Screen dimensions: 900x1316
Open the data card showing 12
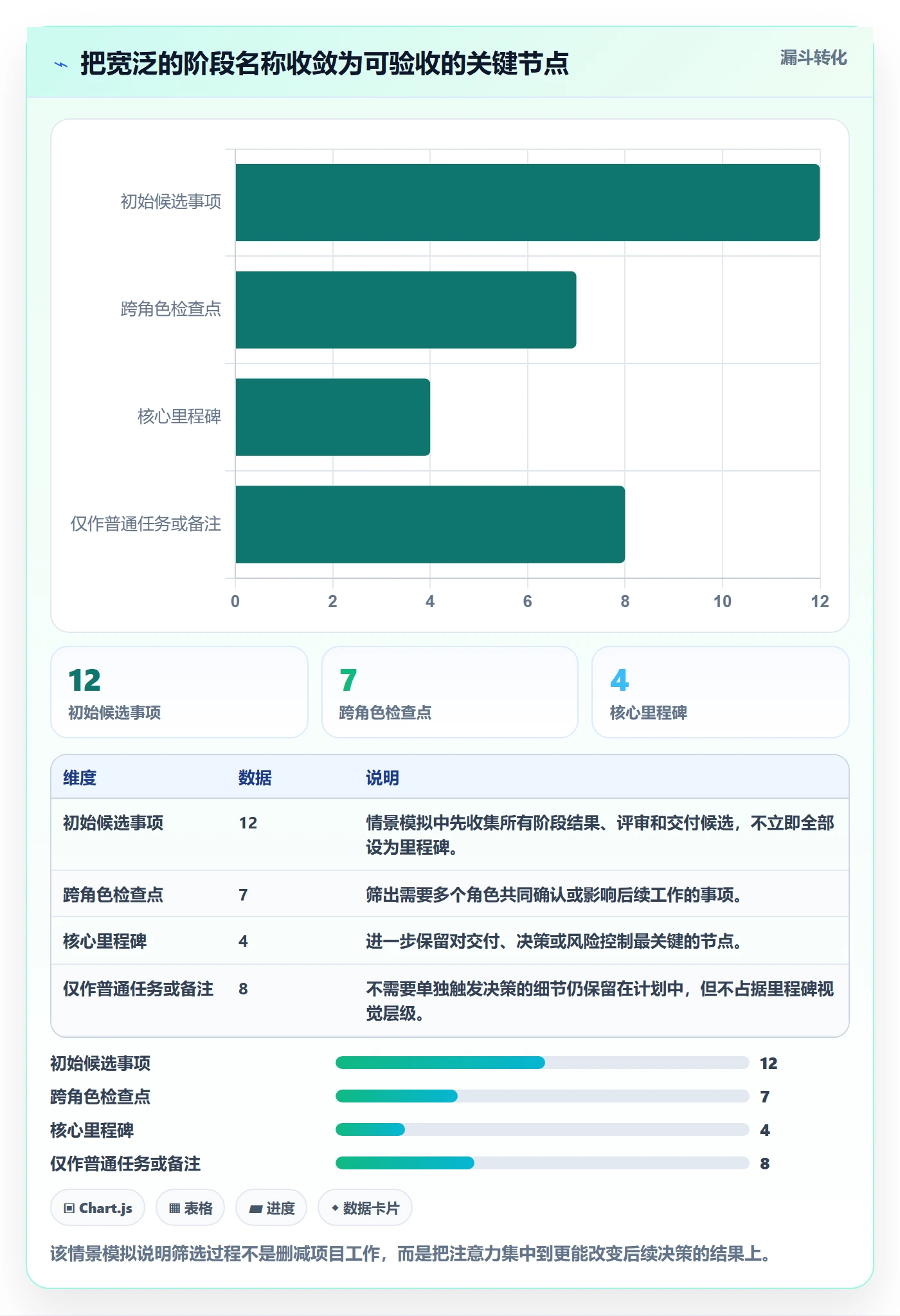[x=179, y=692]
